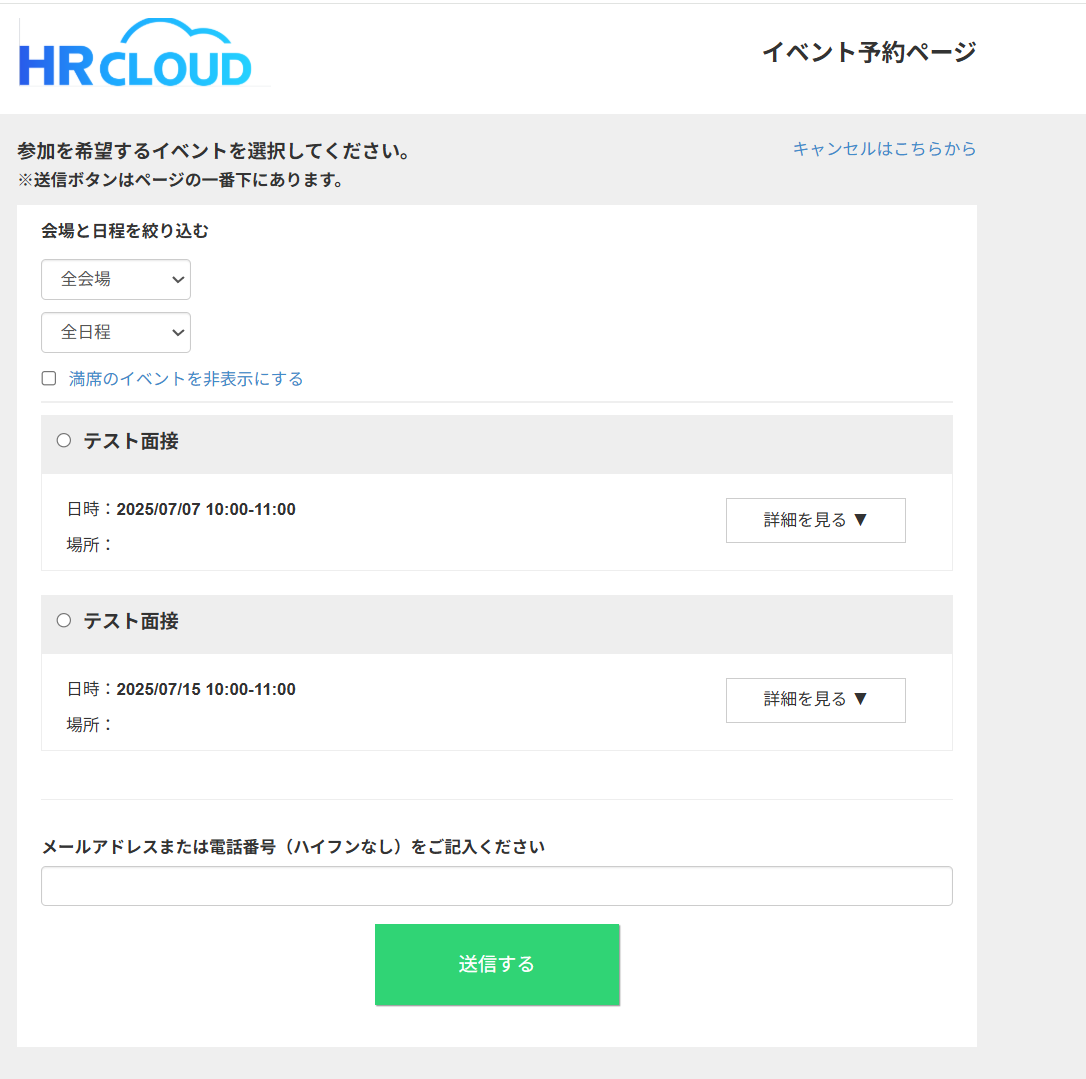Focus the email or phone number input field
The height and width of the screenshot is (1079, 1086).
(496, 886)
